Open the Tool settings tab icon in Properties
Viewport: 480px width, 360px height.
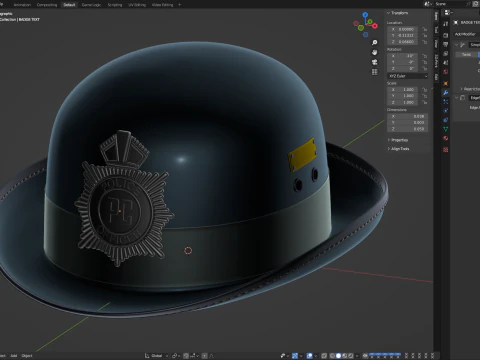(446, 23)
